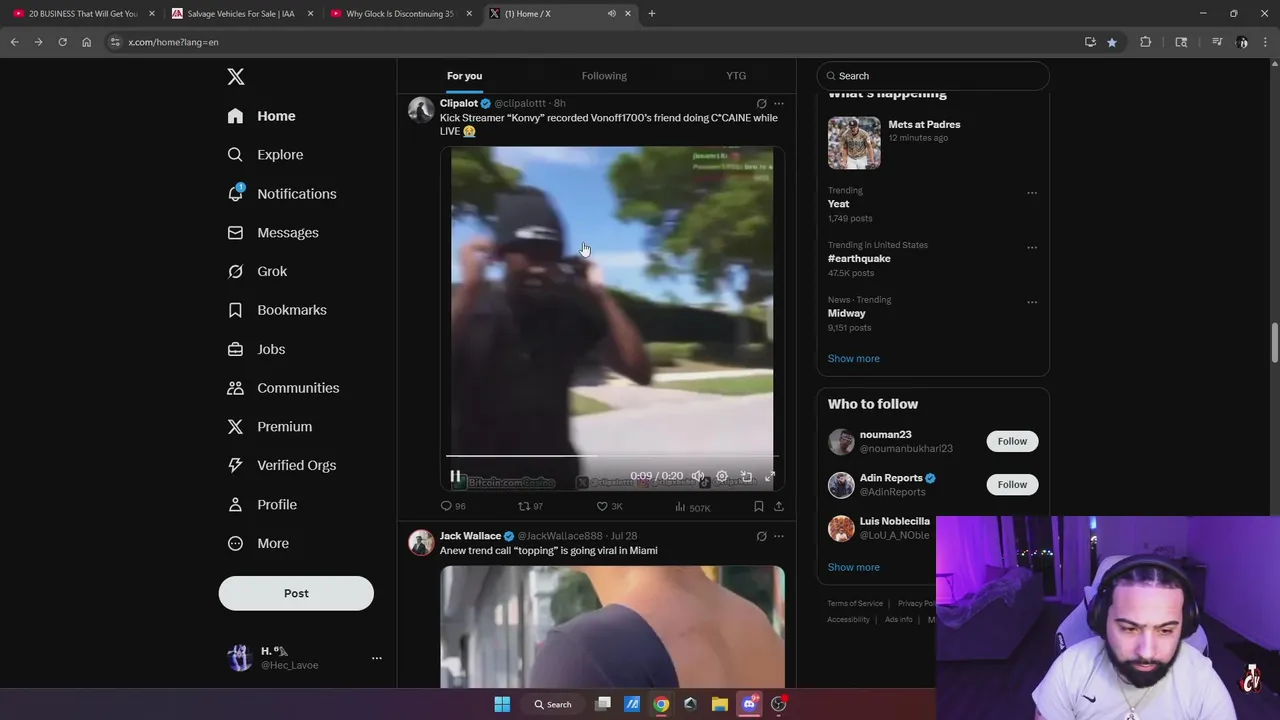Switch to Why Glock Is Discontinuing tab
The width and height of the screenshot is (1280, 720).
400,14
